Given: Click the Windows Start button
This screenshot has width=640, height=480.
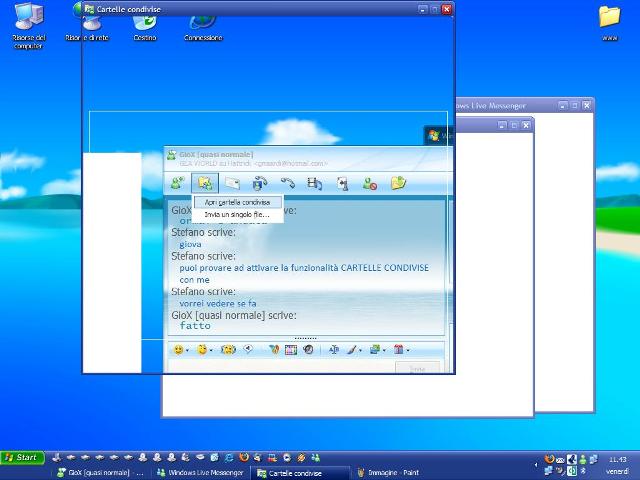Looking at the screenshot, I should [22, 458].
